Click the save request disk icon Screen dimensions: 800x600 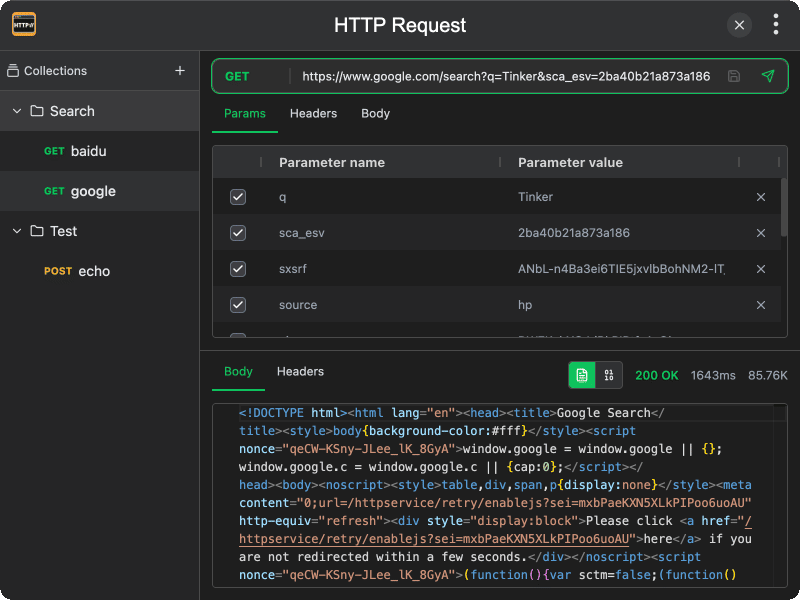734,76
